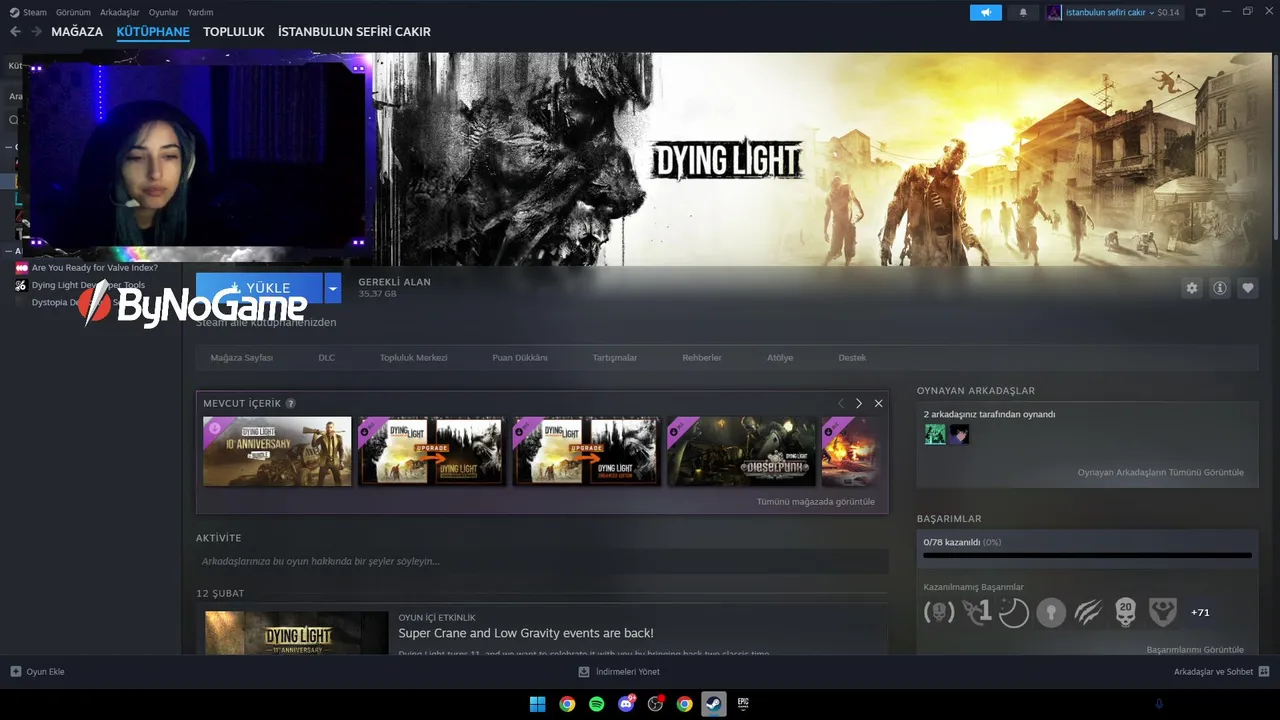Open Discord from the taskbar
1280x720 pixels.
(x=626, y=704)
